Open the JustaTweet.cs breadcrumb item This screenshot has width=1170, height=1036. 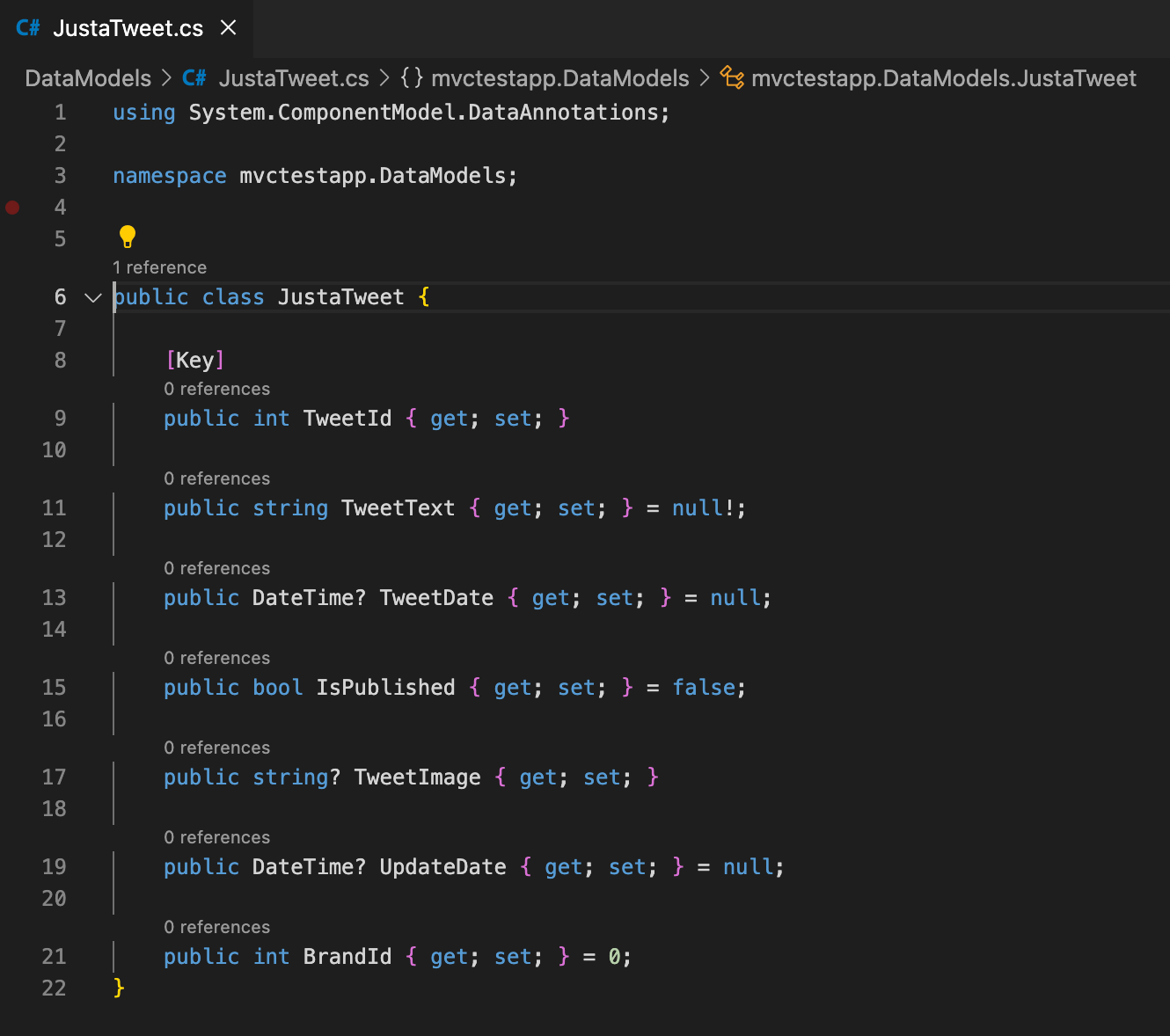(x=294, y=78)
